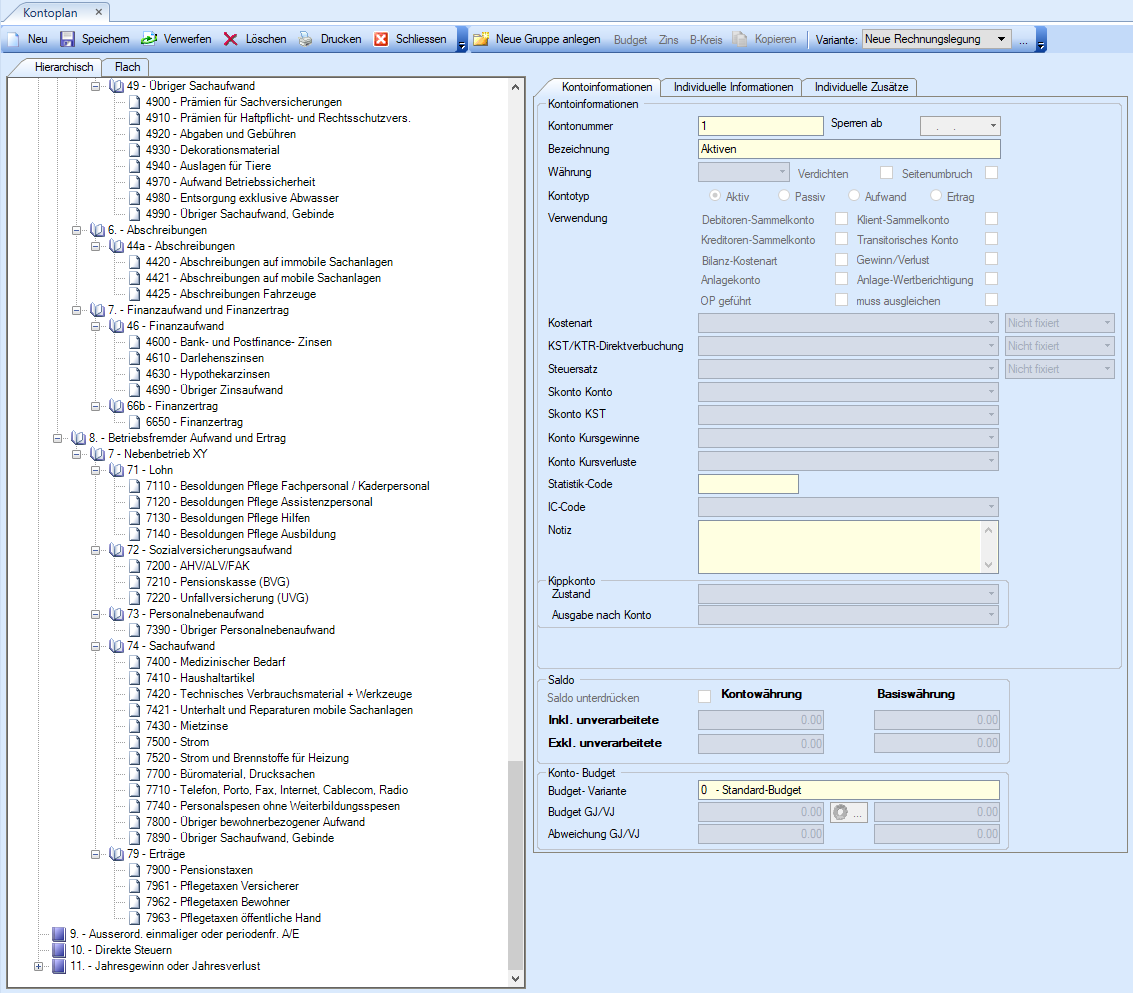The width and height of the screenshot is (1133, 993).
Task: Open the Sperren ab date dropdown
Action: (994, 126)
